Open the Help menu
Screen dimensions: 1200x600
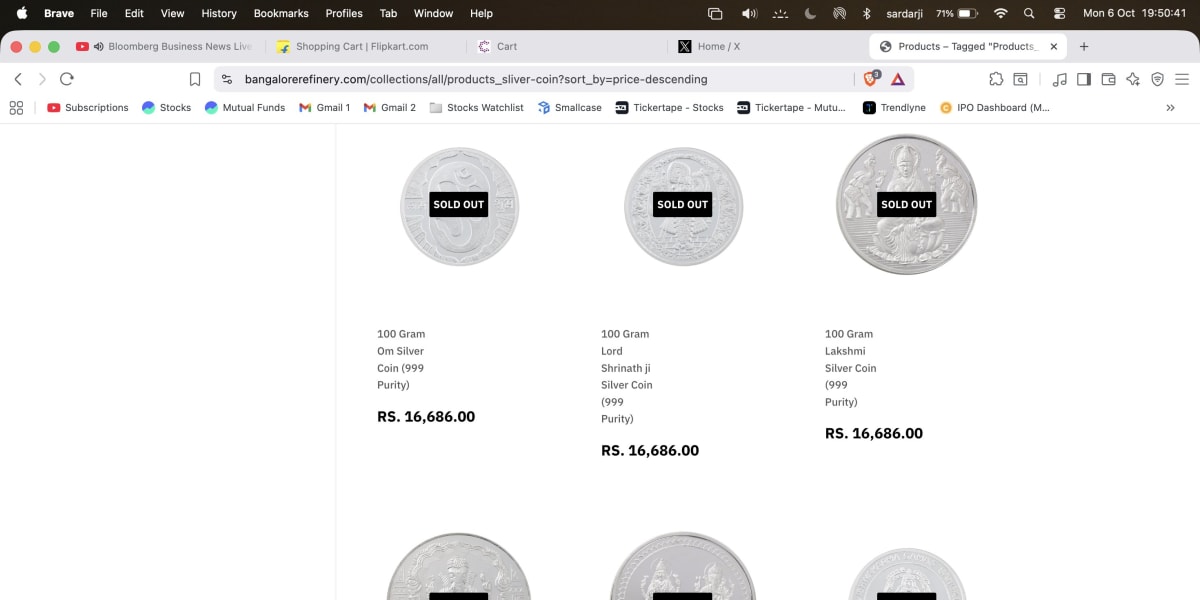pyautogui.click(x=481, y=13)
